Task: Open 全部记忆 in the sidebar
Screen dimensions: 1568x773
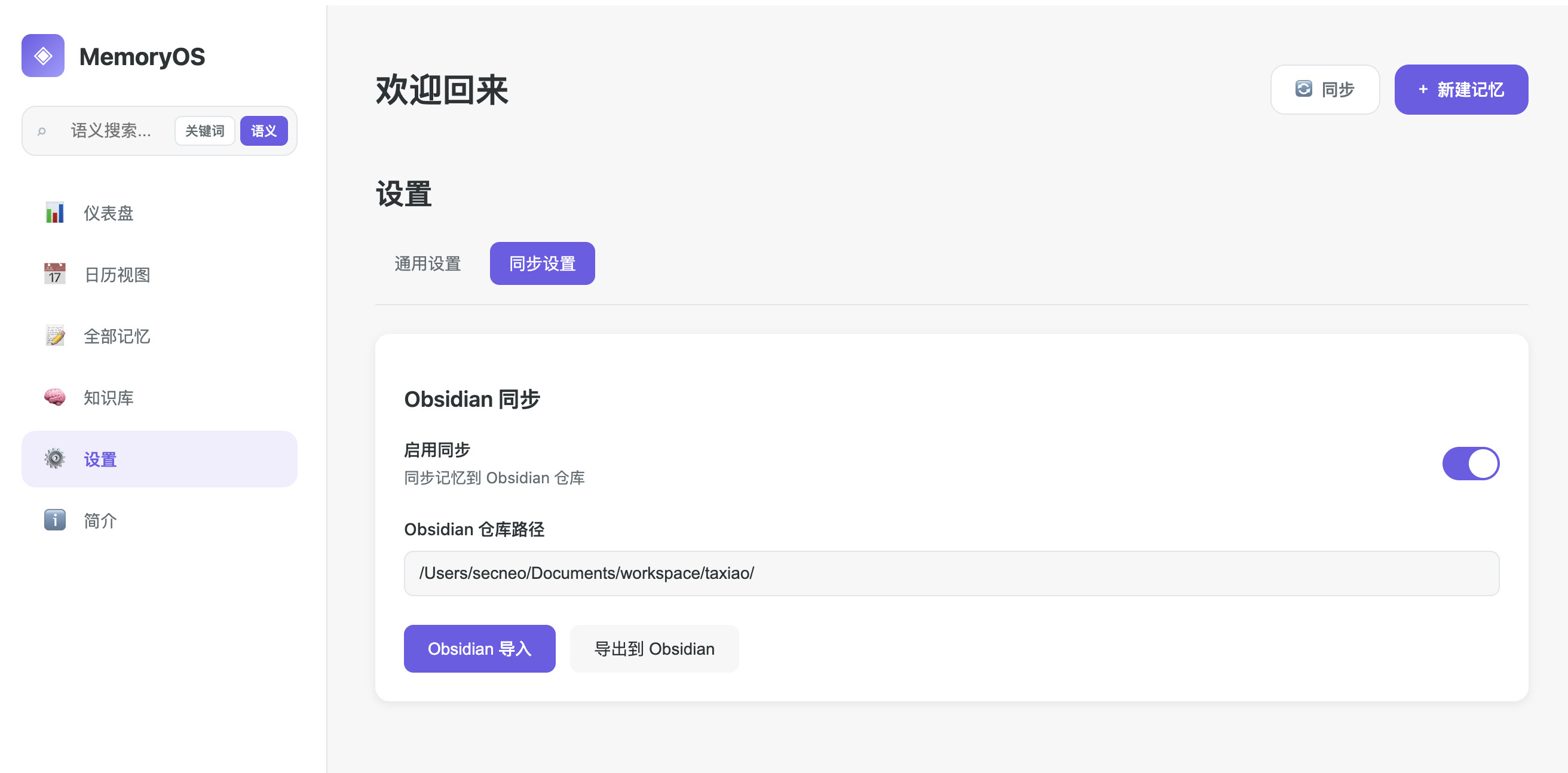Action: [117, 336]
